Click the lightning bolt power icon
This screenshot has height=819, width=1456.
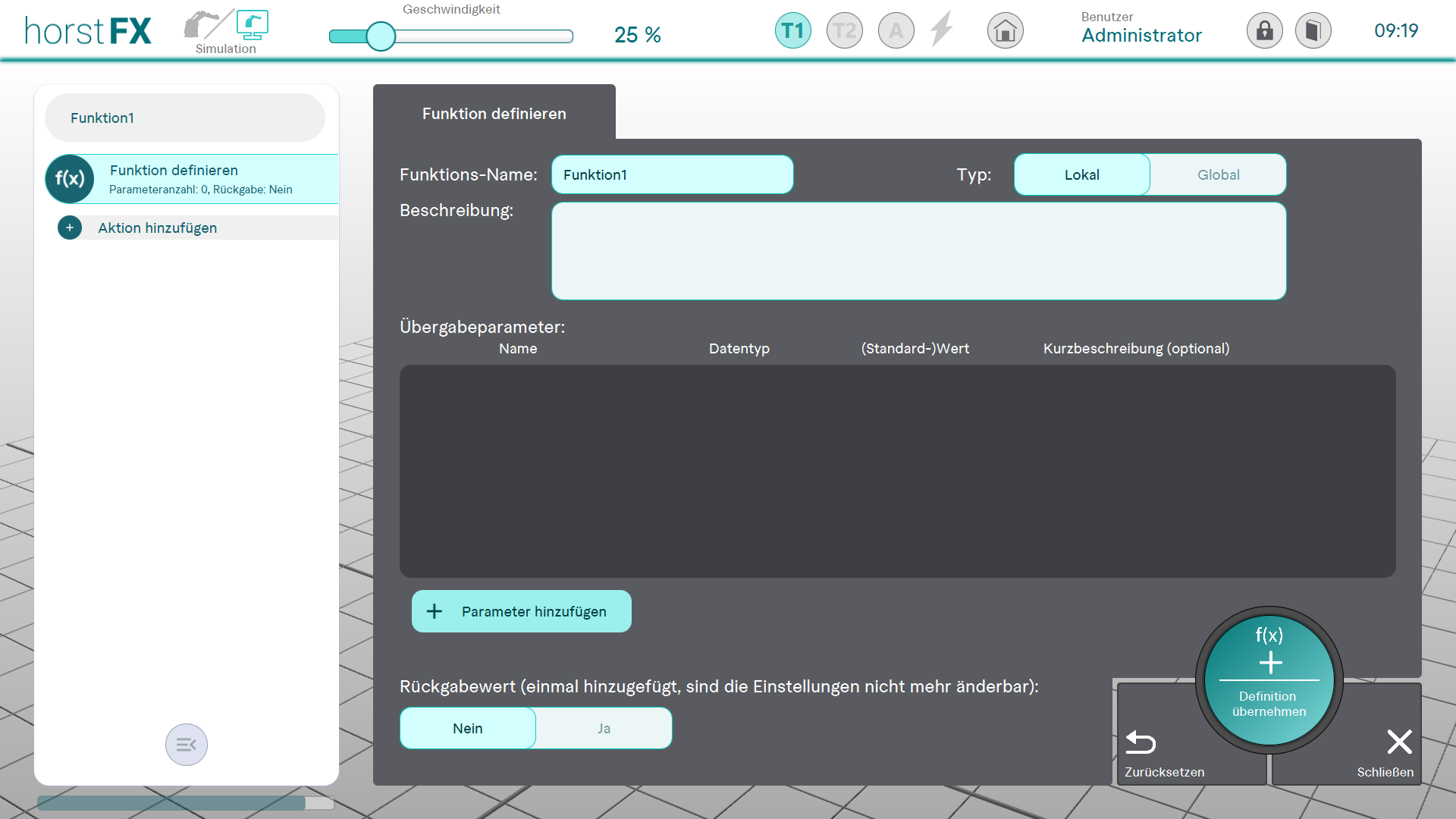point(942,30)
